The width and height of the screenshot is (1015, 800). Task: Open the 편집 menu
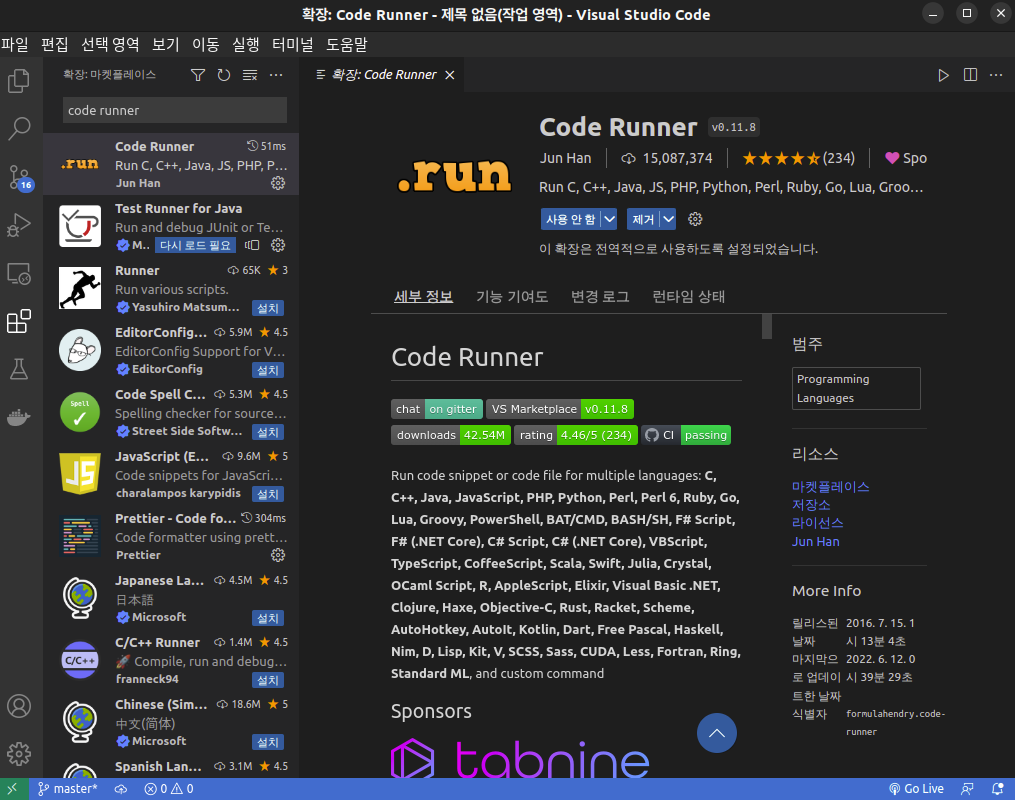54,45
